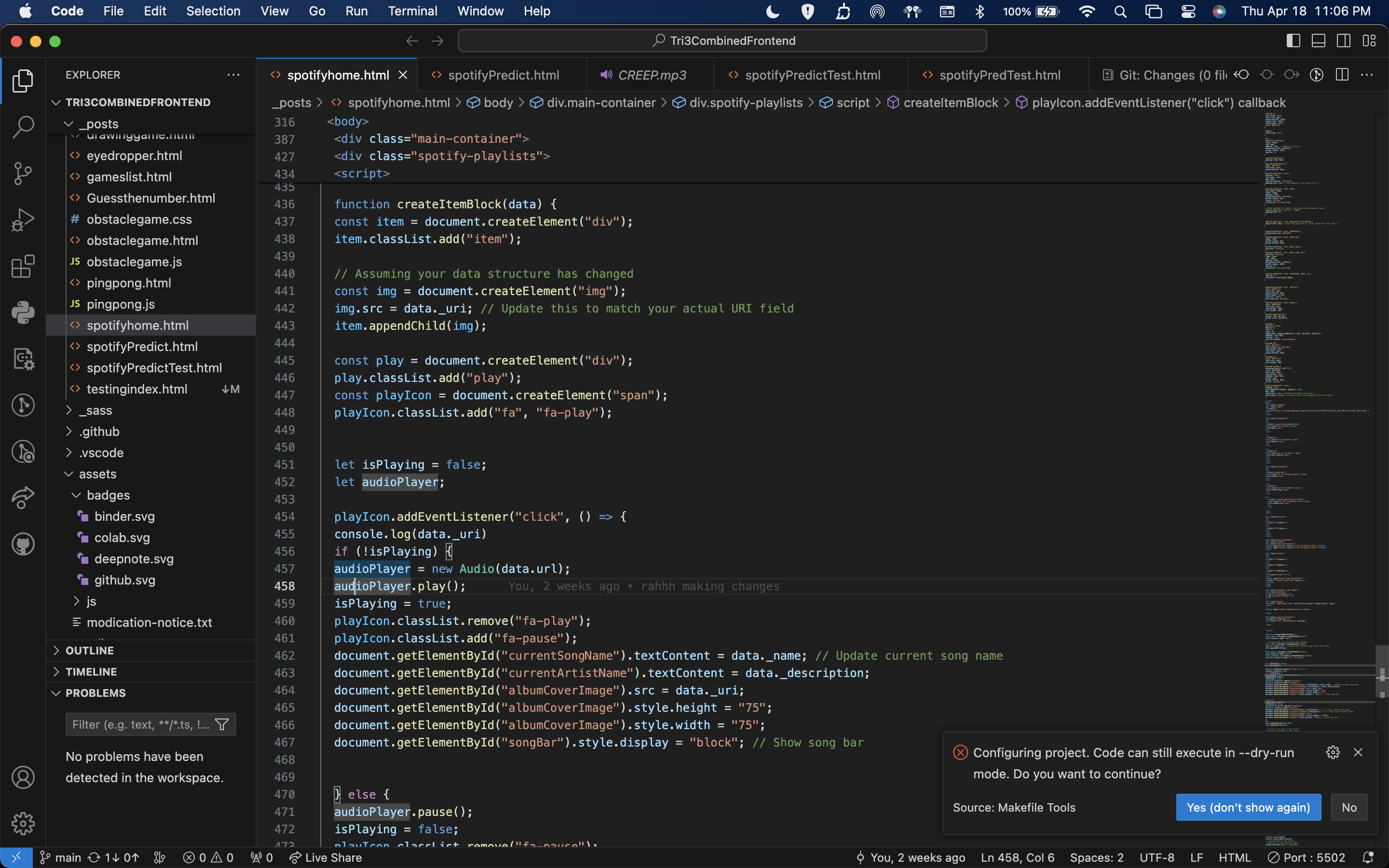This screenshot has height=868, width=1389.
Task: Close the spotifyhome.html tab
Action: point(403,75)
